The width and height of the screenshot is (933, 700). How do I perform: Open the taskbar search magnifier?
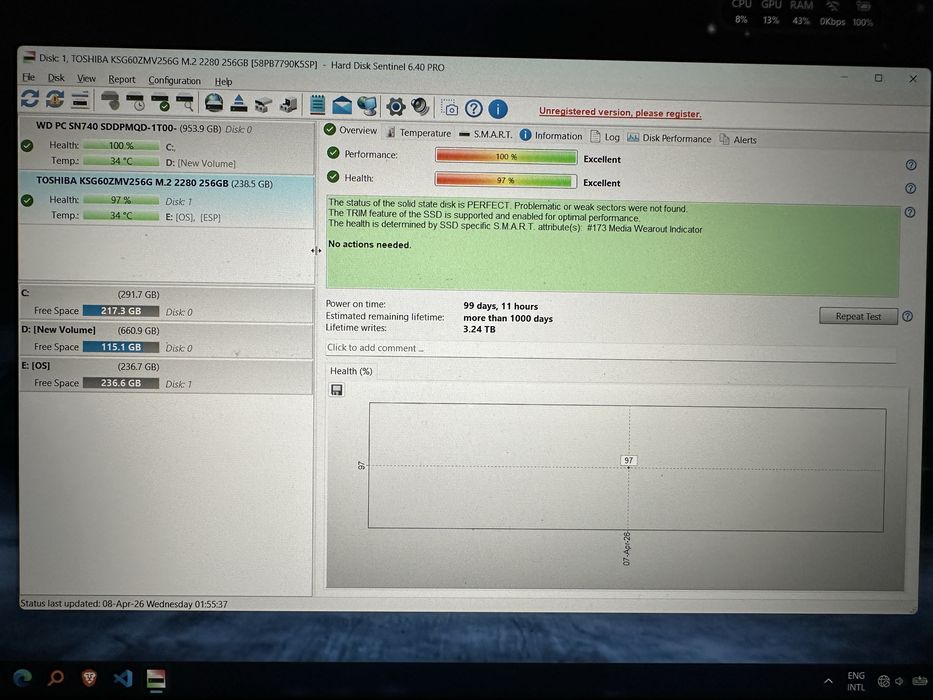point(56,677)
